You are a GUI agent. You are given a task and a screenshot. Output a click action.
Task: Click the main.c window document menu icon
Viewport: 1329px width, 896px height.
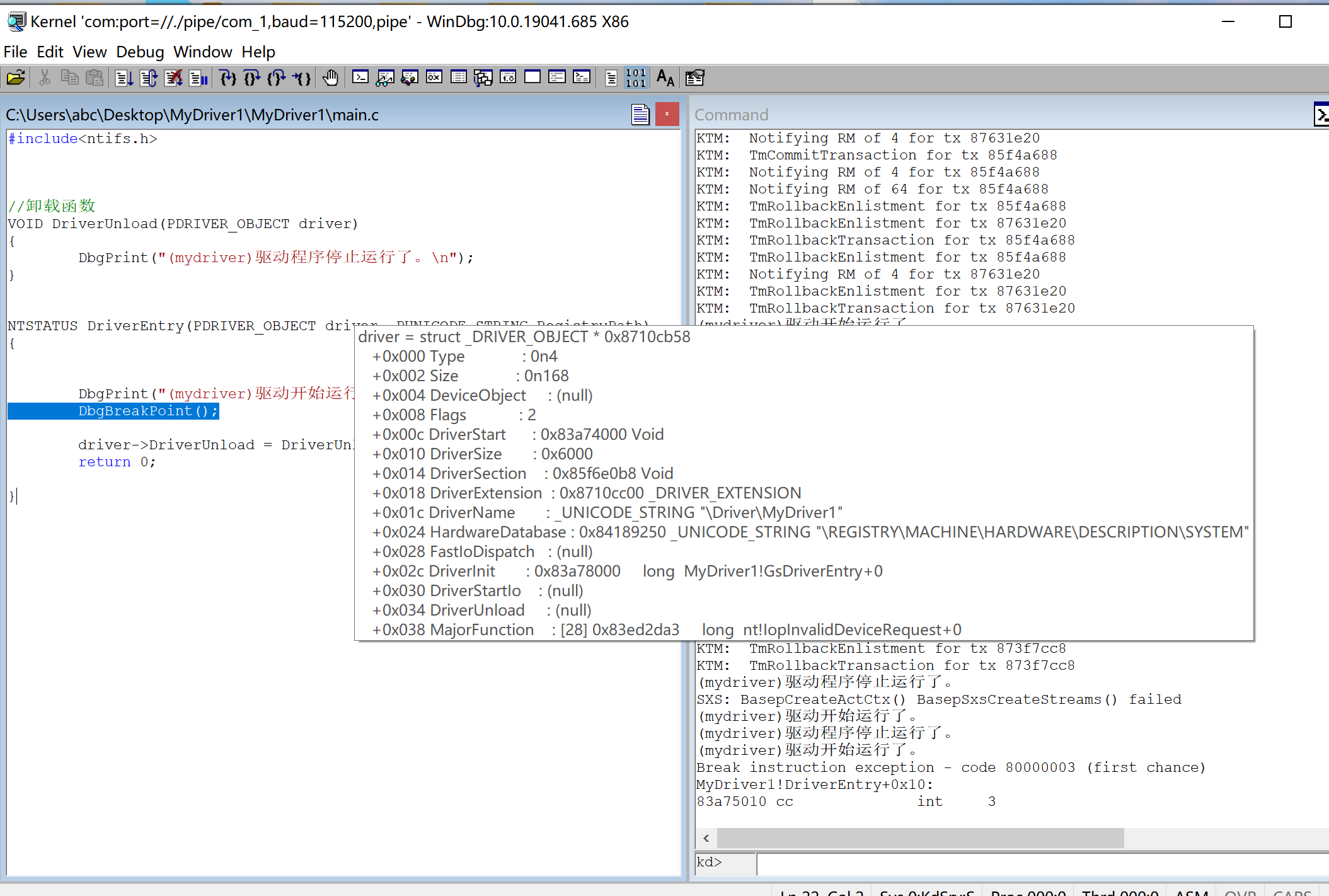point(640,114)
